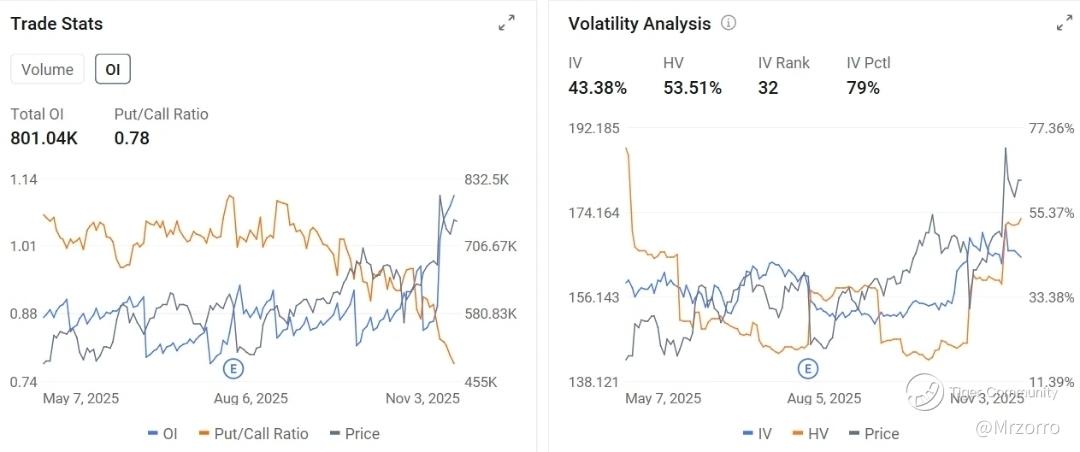Toggle the IV legend series
The image size is (1080, 452).
tap(756, 433)
